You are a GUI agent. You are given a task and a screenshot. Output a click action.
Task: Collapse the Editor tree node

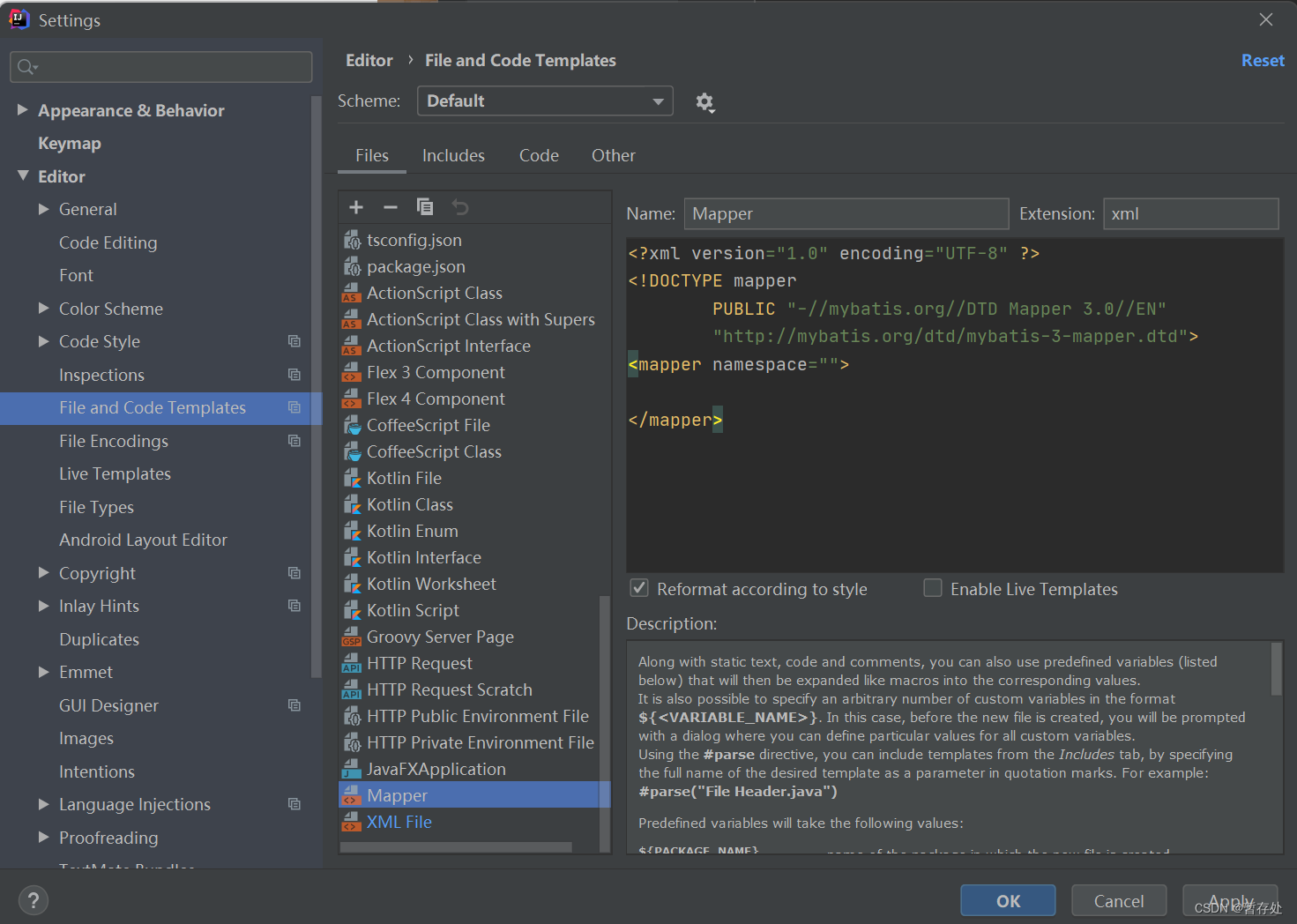click(x=23, y=176)
